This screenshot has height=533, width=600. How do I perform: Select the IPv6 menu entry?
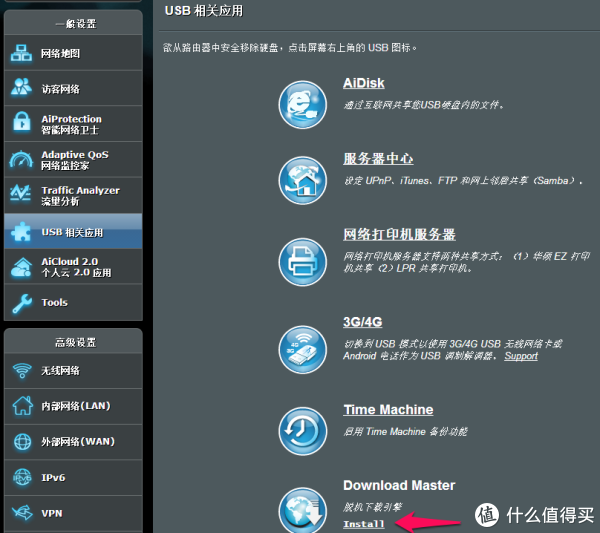(73, 478)
